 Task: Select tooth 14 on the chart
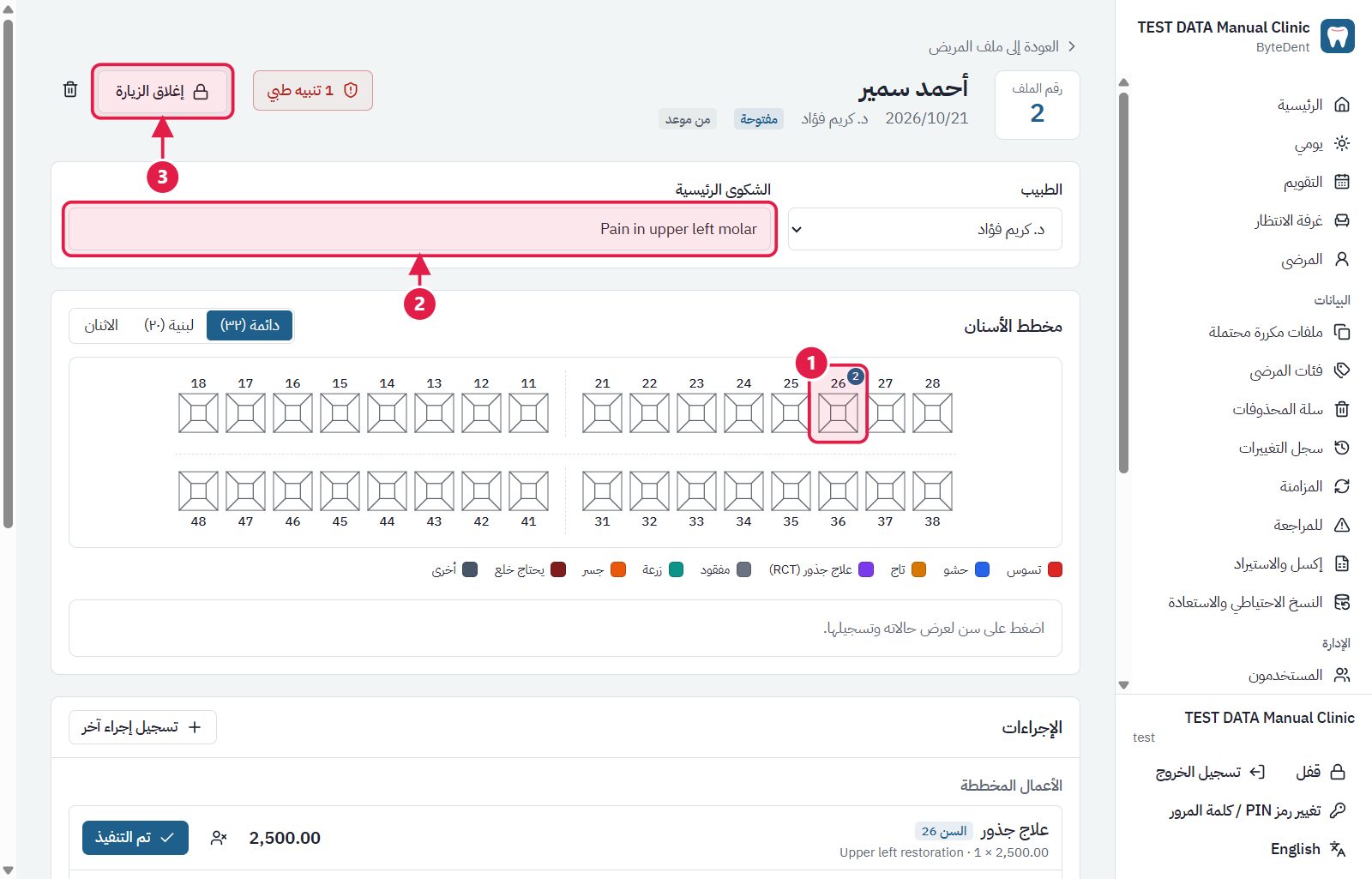point(387,413)
